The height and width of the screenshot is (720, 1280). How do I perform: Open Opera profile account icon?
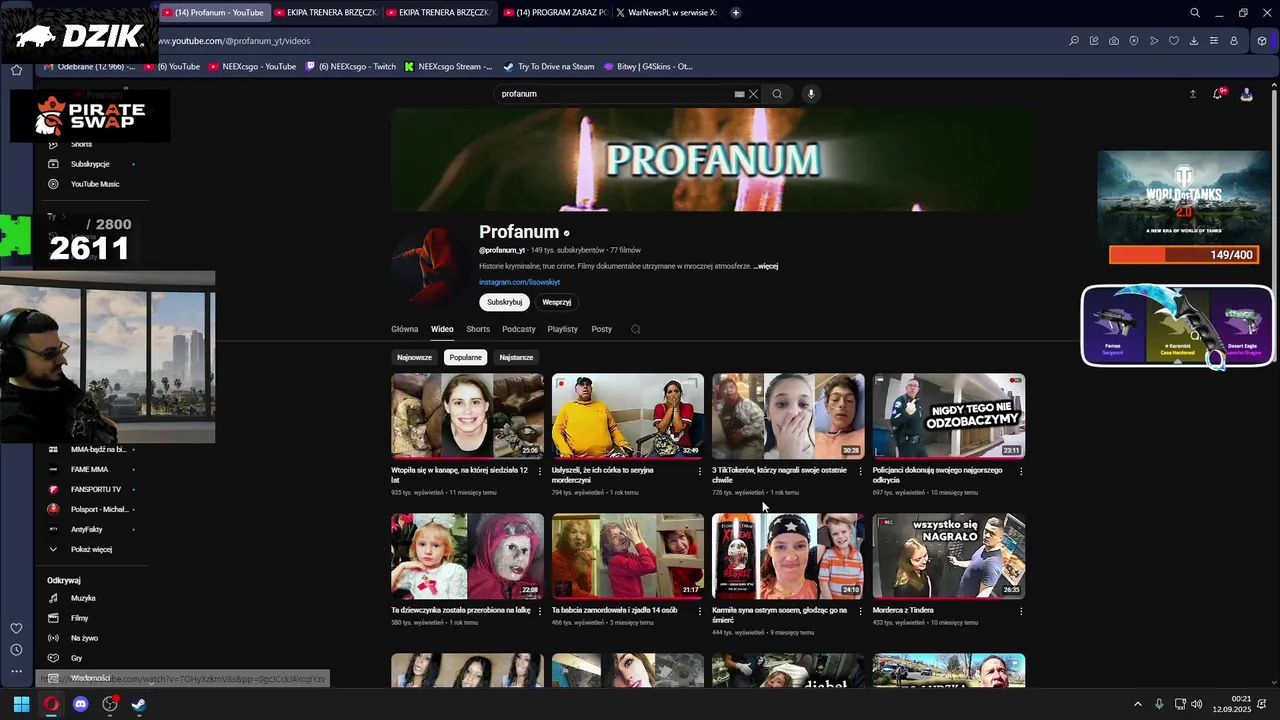coord(1234,41)
